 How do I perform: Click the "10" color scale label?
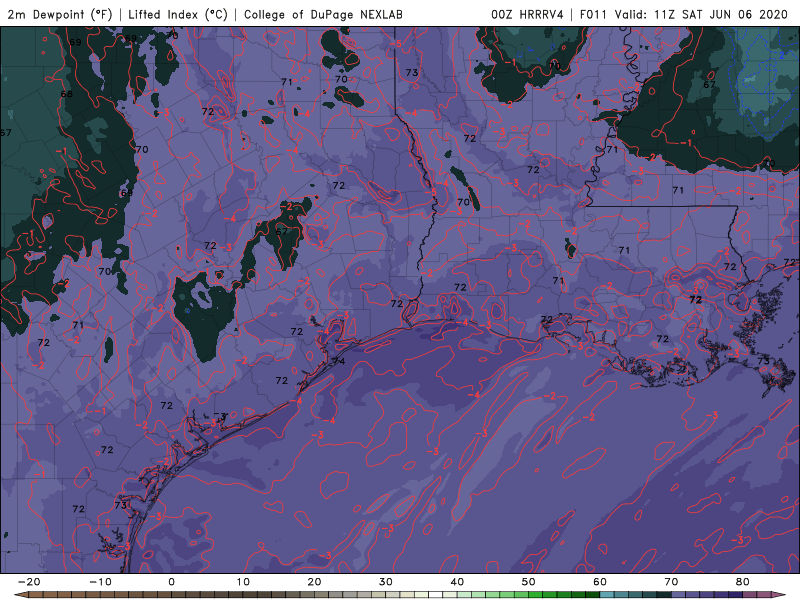[243, 582]
